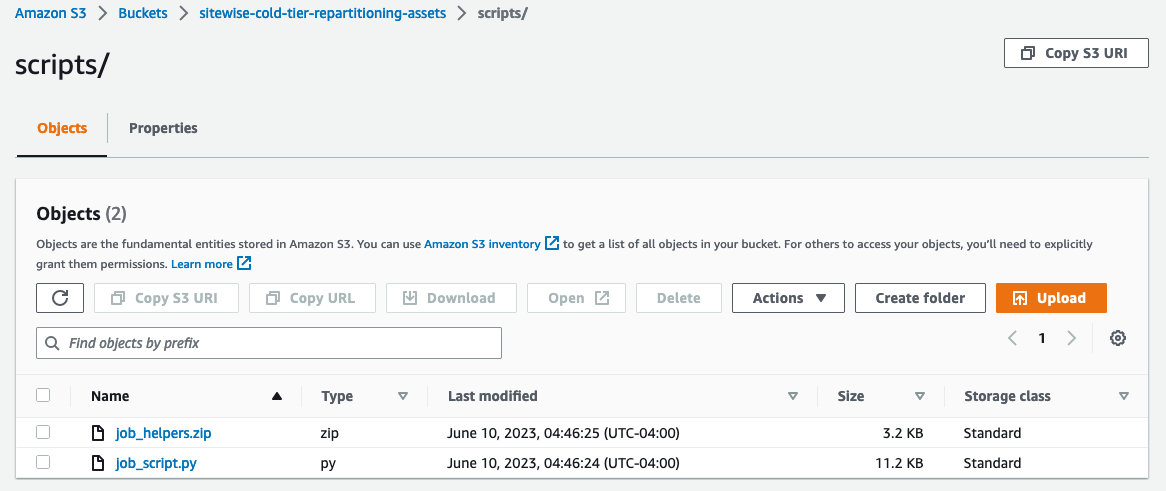
Task: Sort by Last modified column arrow
Action: point(793,397)
